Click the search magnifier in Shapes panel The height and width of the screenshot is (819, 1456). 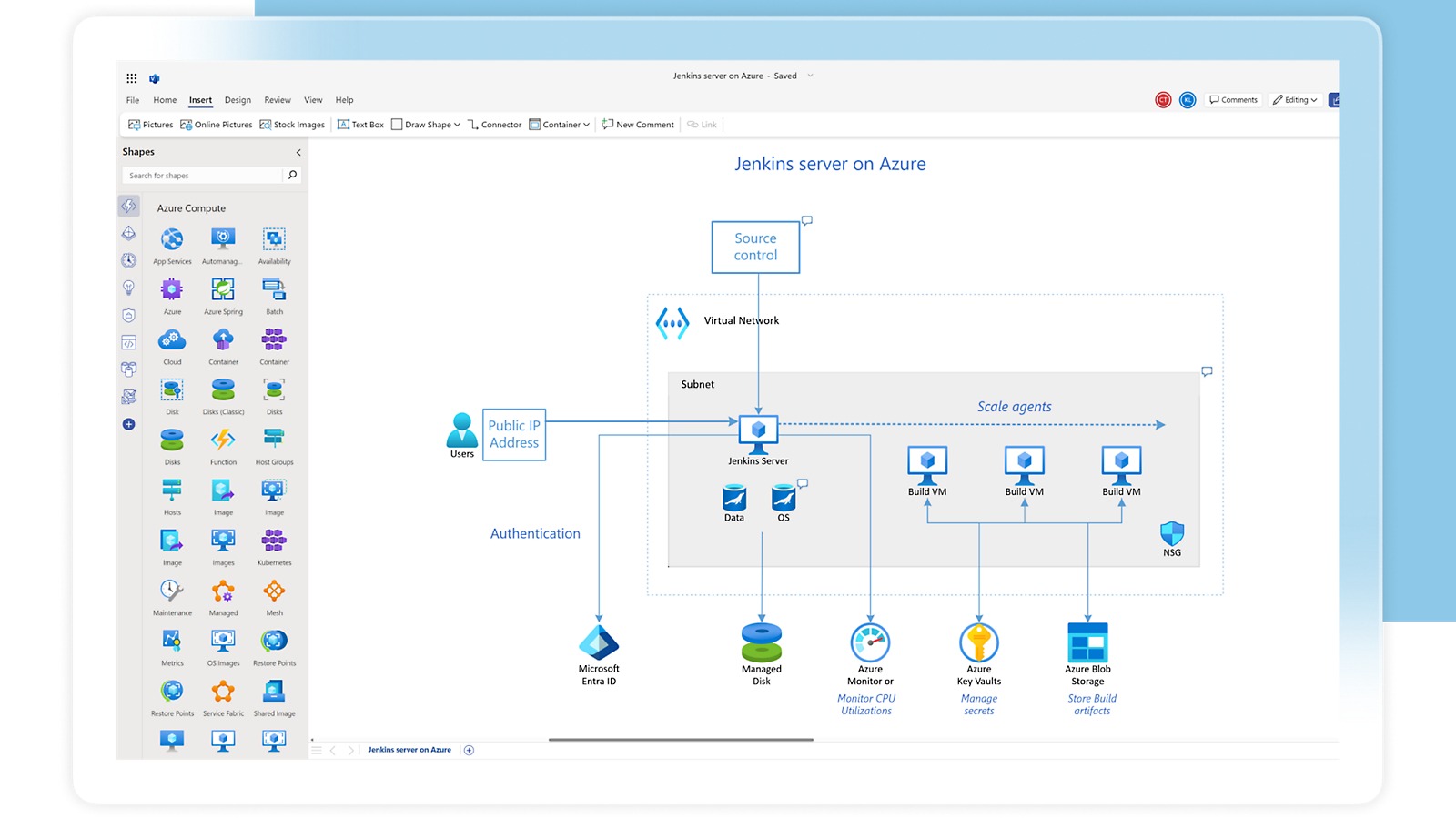click(x=293, y=175)
